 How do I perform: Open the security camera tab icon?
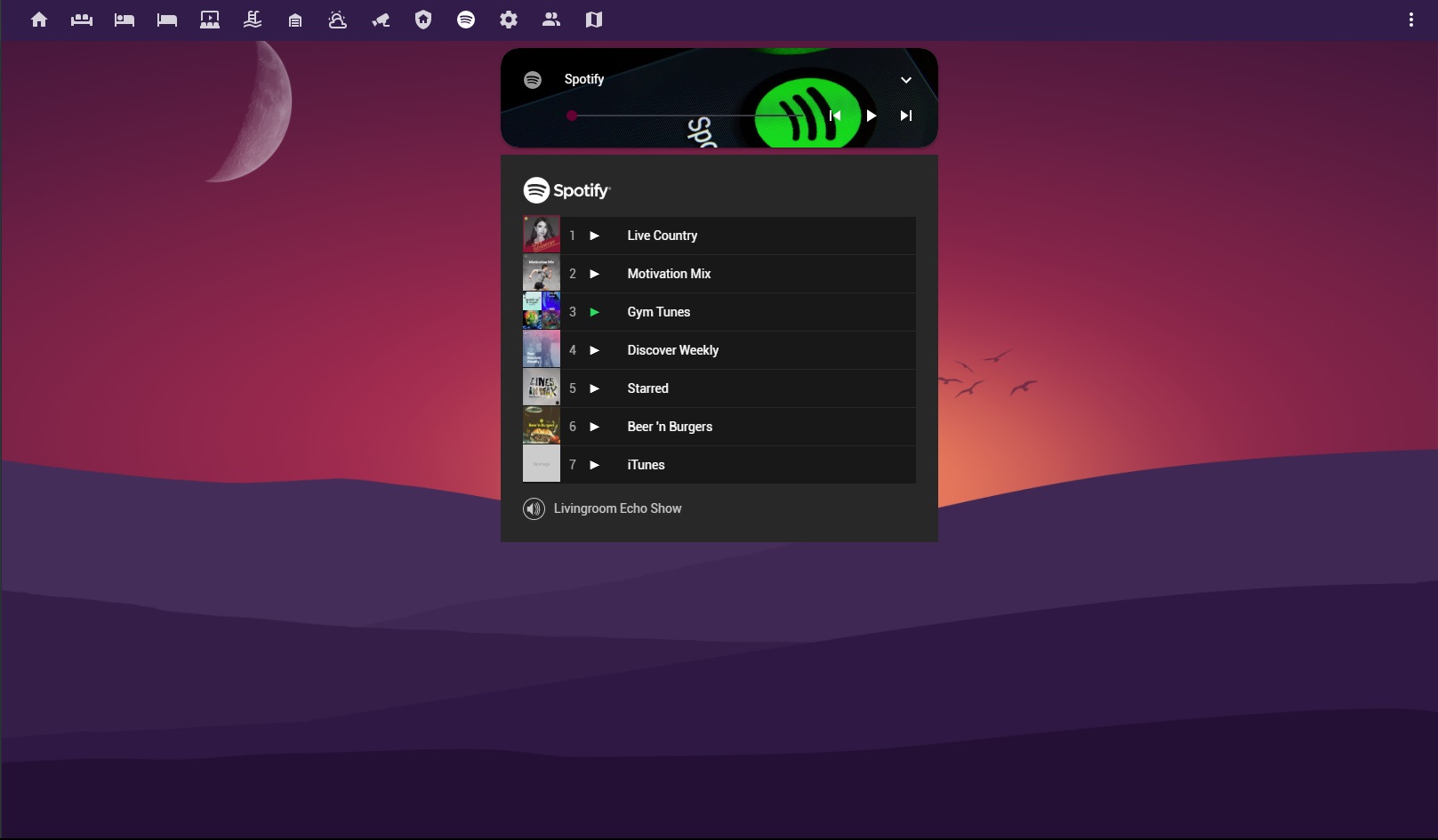[381, 20]
